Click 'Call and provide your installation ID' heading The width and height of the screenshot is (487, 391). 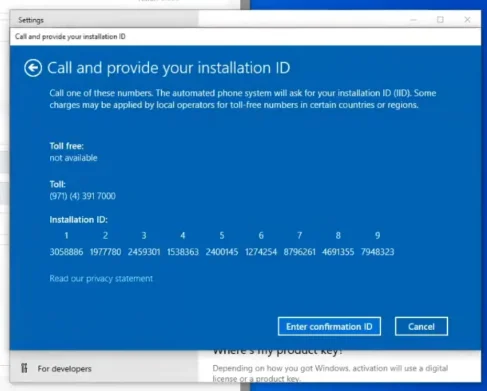tap(169, 68)
